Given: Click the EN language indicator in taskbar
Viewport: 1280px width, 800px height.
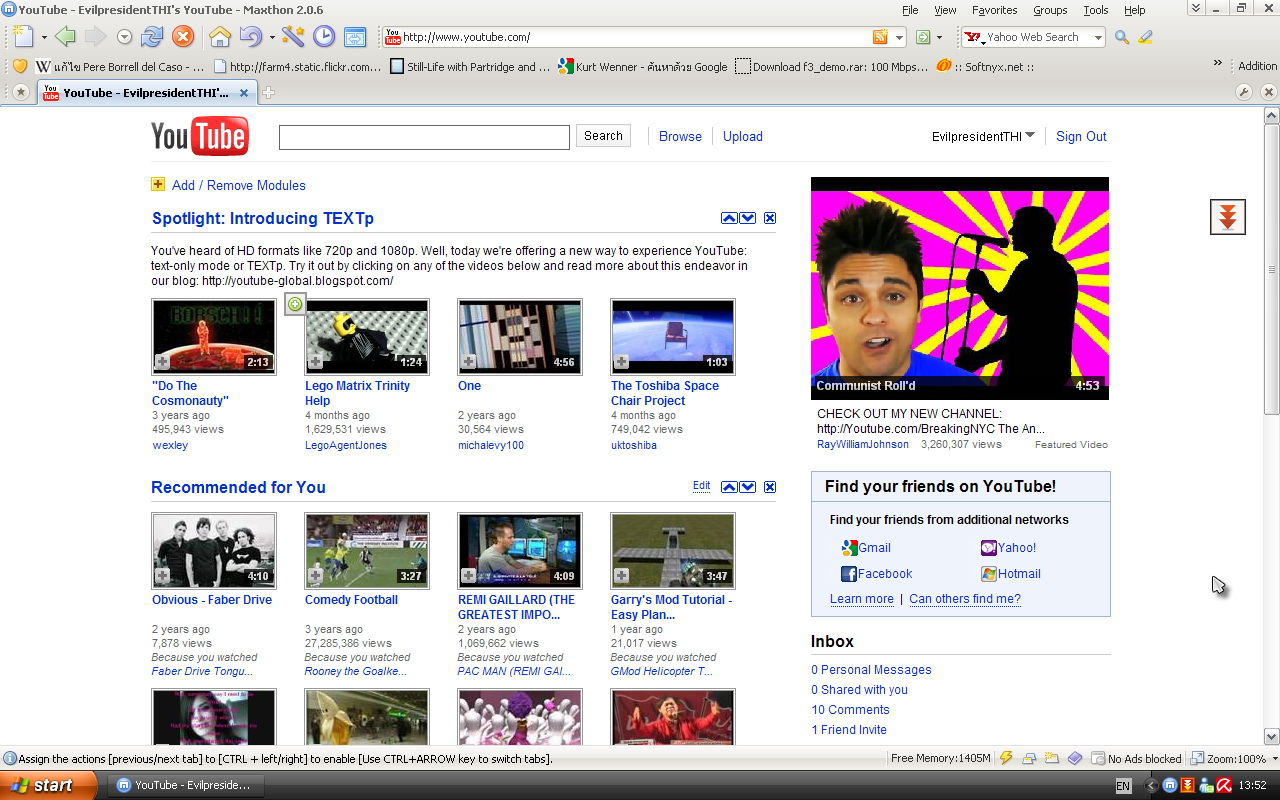Looking at the screenshot, I should click(1123, 786).
